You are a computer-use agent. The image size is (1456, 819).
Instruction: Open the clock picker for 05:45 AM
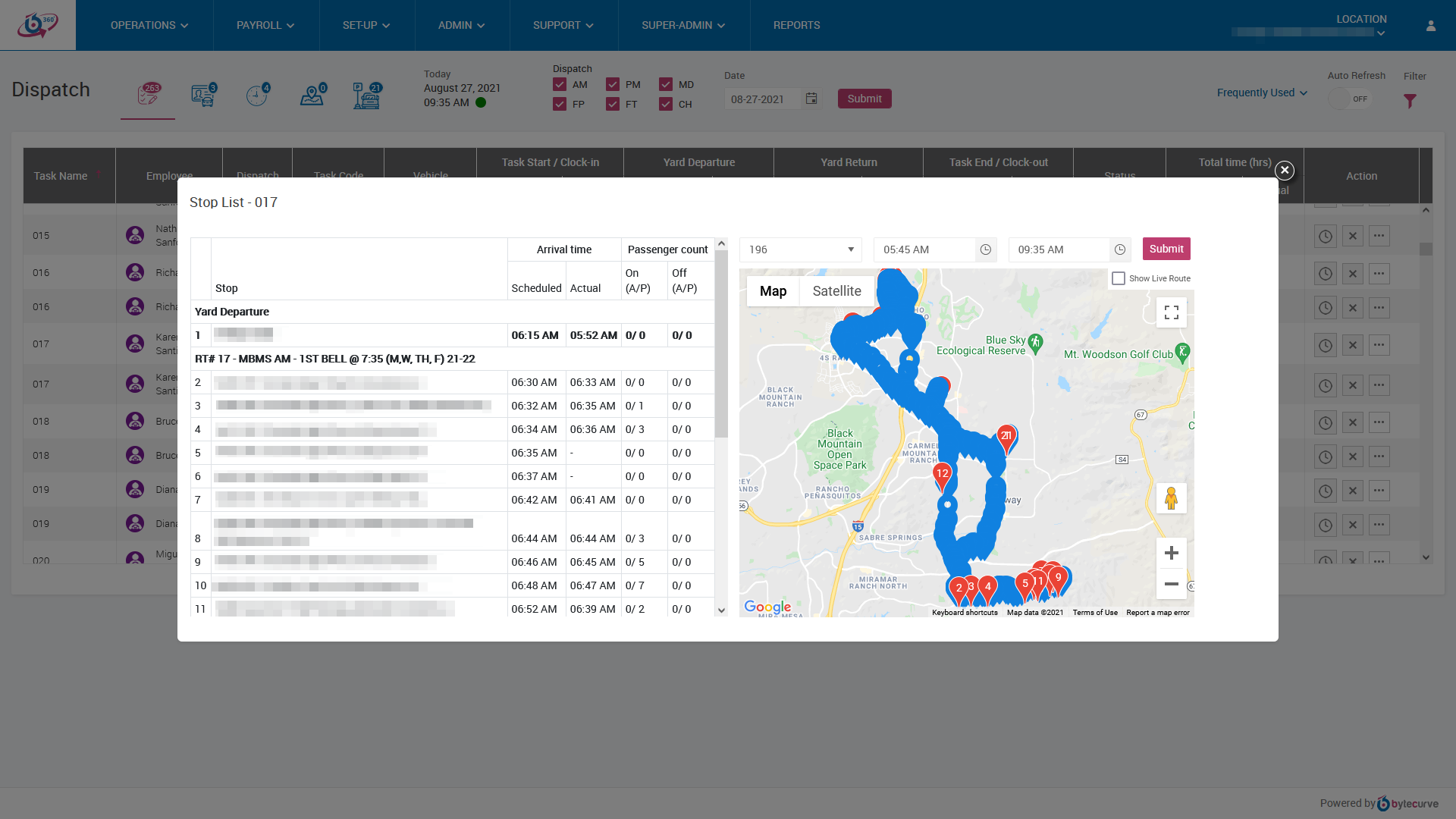(985, 249)
